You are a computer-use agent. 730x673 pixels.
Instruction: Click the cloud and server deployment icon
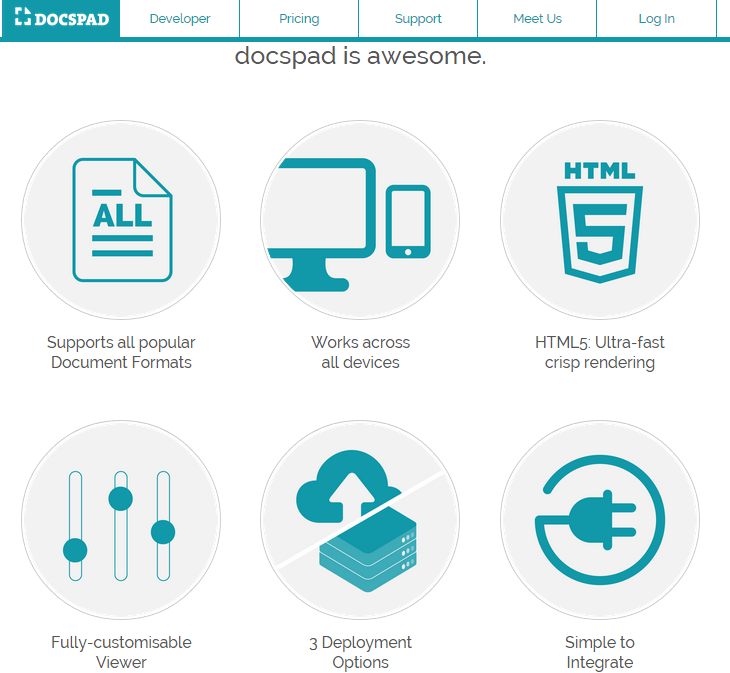pyautogui.click(x=360, y=520)
